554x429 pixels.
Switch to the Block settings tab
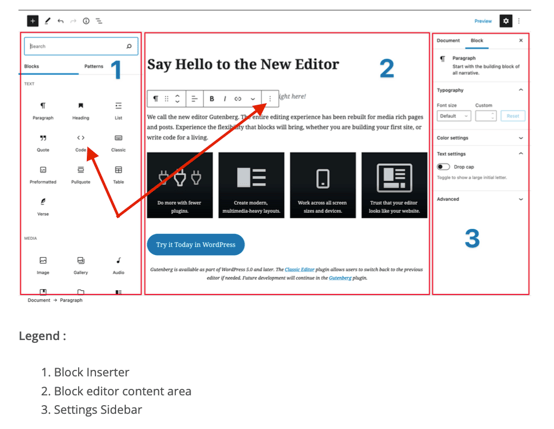click(477, 41)
